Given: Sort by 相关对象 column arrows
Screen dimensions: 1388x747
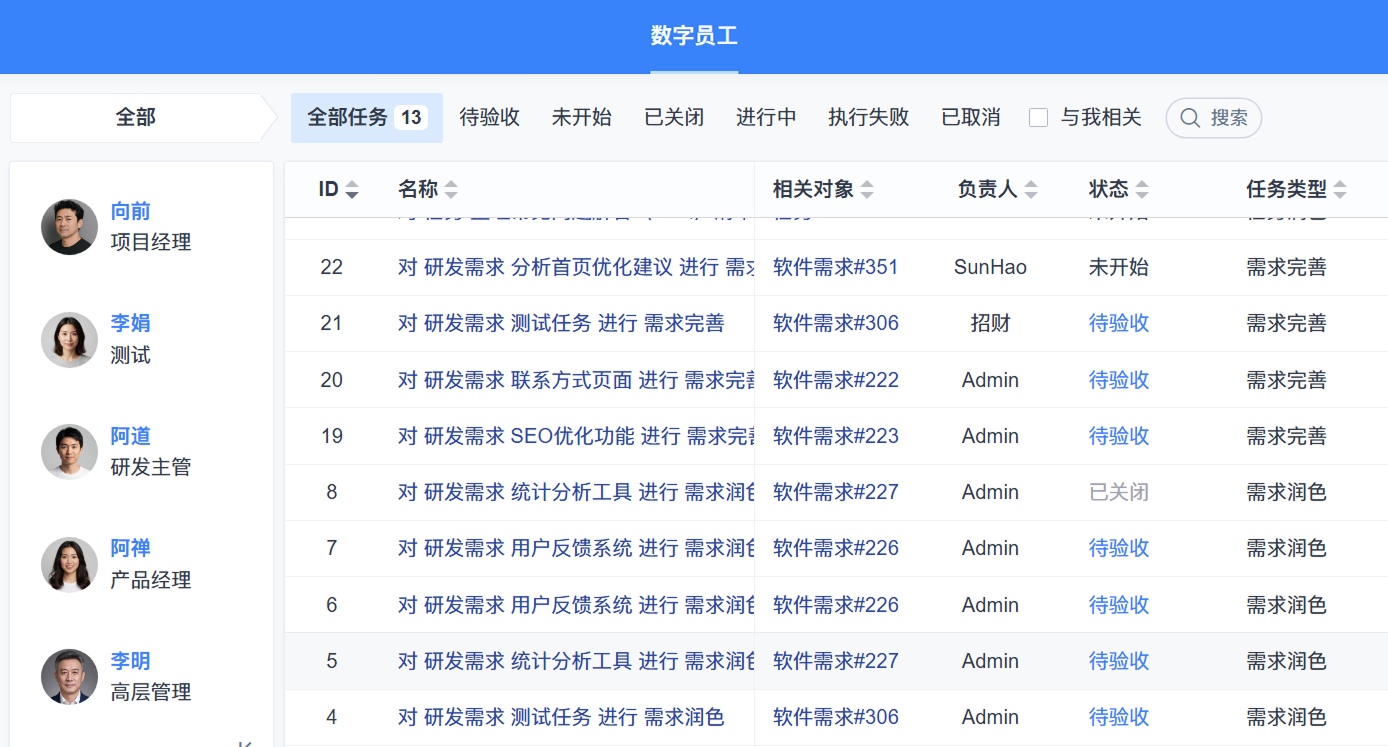Looking at the screenshot, I should coord(867,189).
